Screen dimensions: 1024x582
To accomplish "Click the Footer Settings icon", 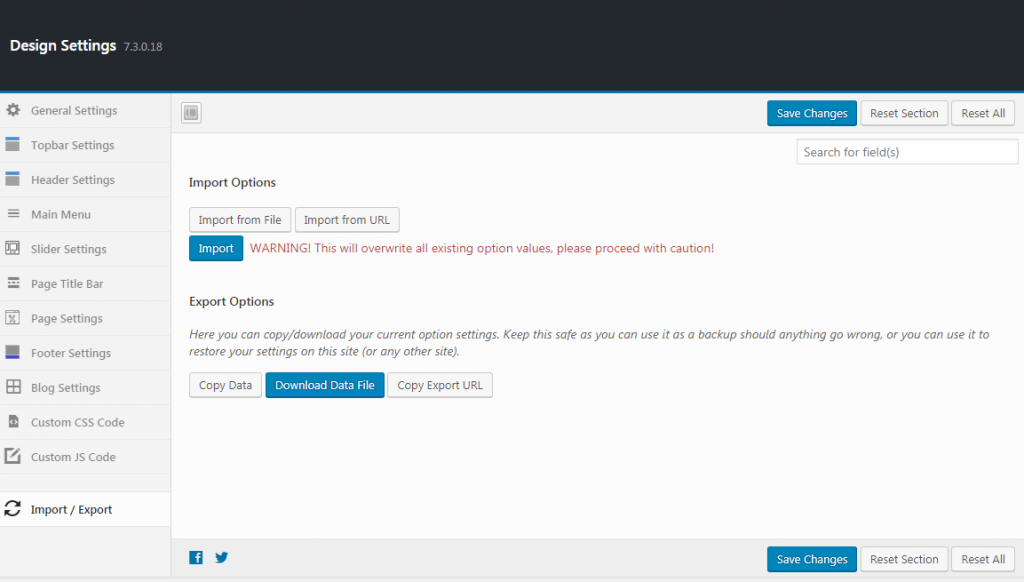I will pos(12,352).
